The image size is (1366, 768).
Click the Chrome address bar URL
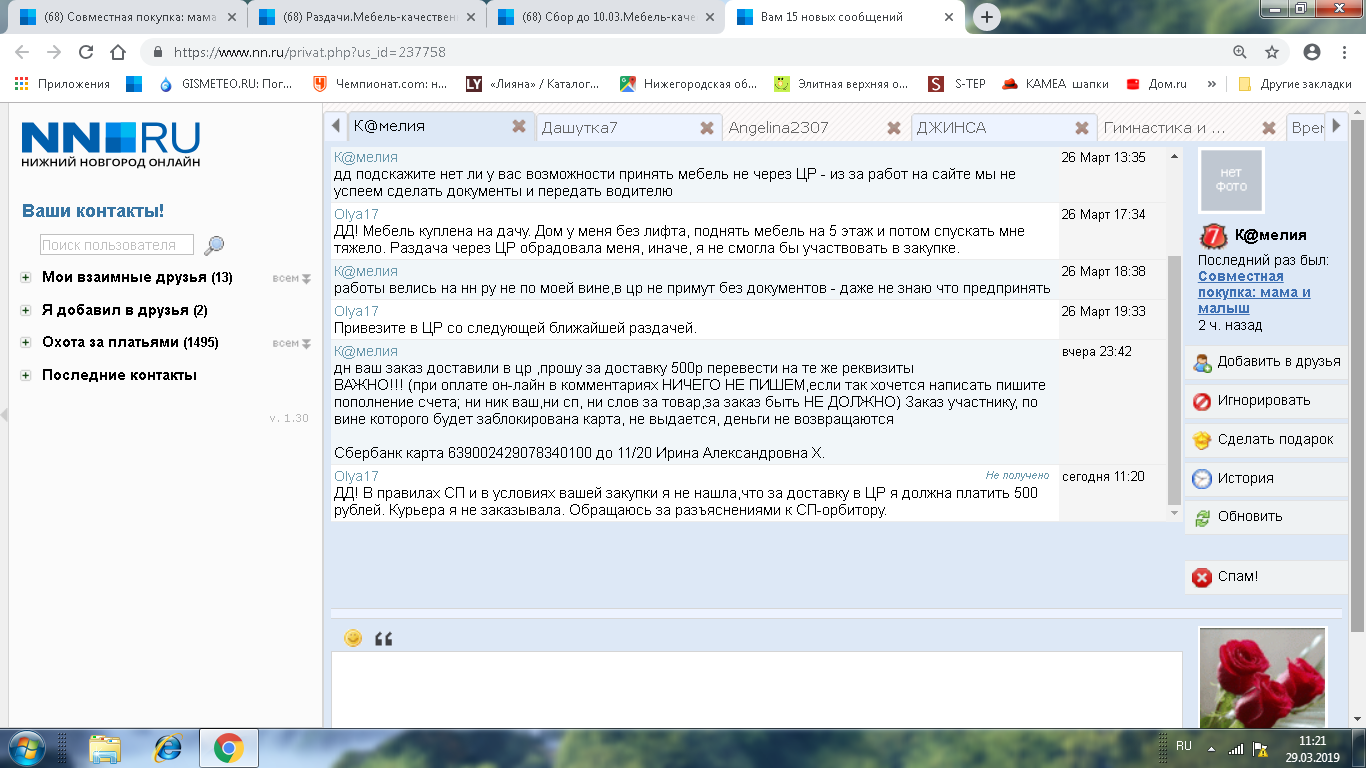tap(310, 52)
